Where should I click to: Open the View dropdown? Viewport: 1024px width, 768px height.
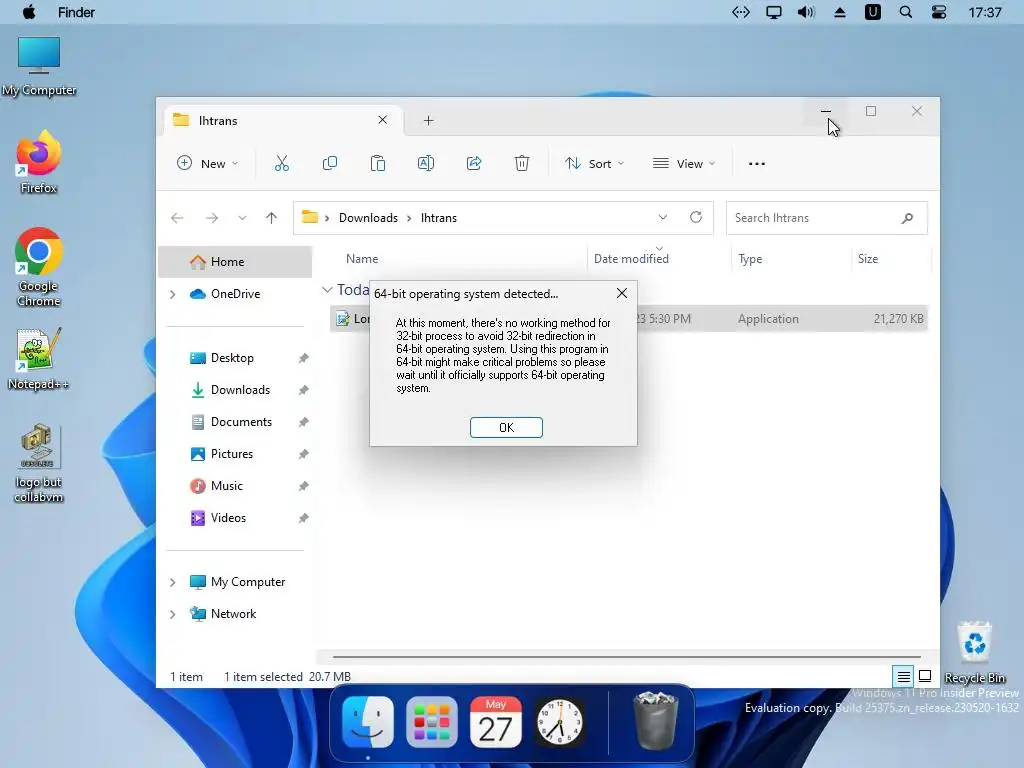point(684,163)
